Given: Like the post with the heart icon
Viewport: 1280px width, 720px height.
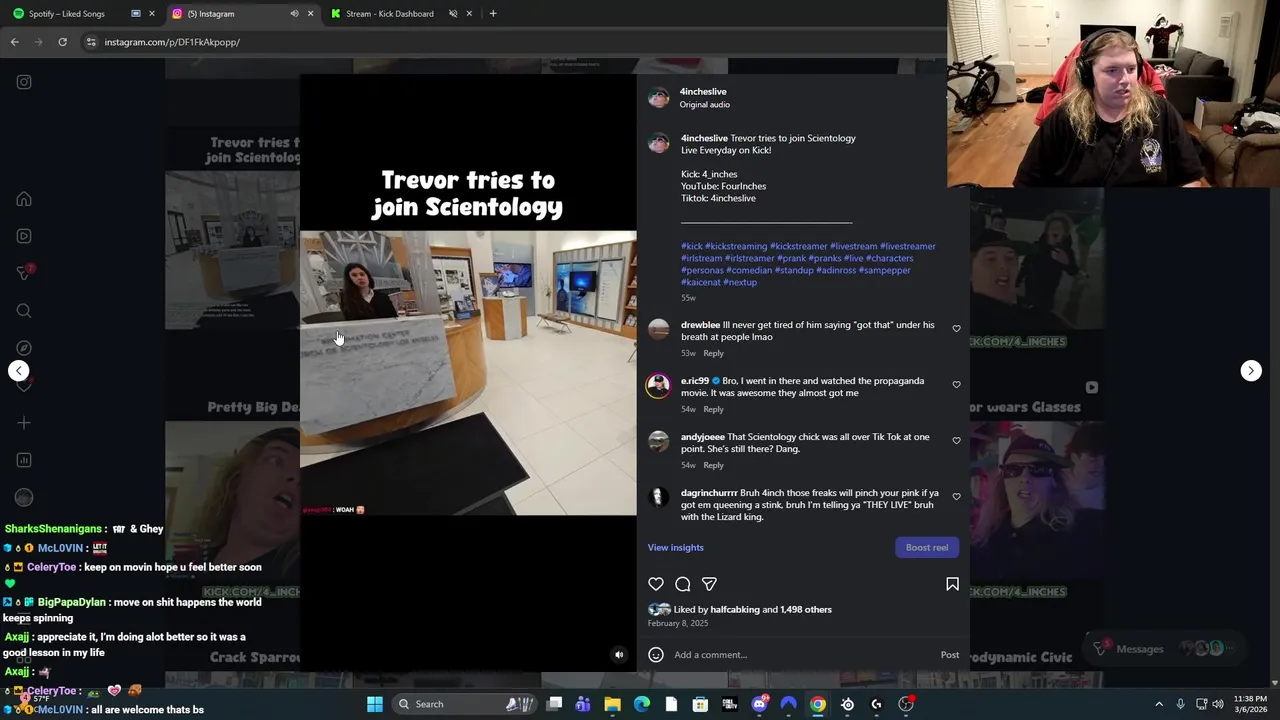Looking at the screenshot, I should (656, 584).
